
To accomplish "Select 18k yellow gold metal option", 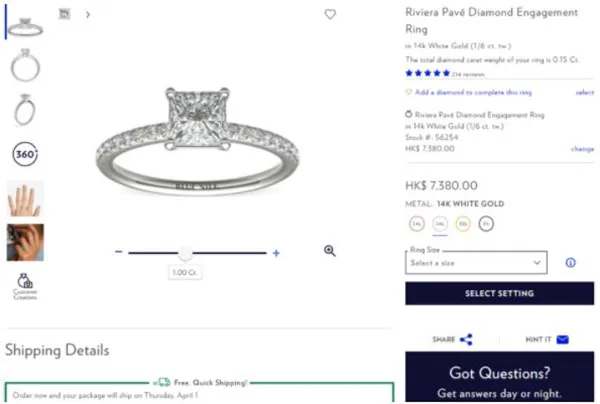I will point(463,224).
